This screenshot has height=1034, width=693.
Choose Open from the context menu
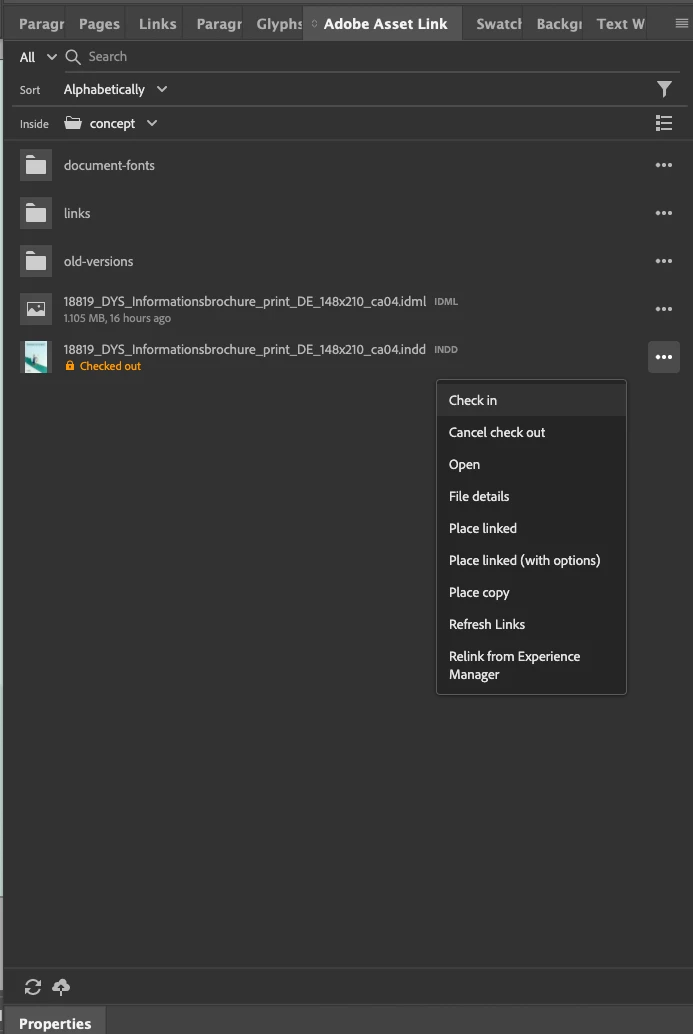click(x=531, y=464)
